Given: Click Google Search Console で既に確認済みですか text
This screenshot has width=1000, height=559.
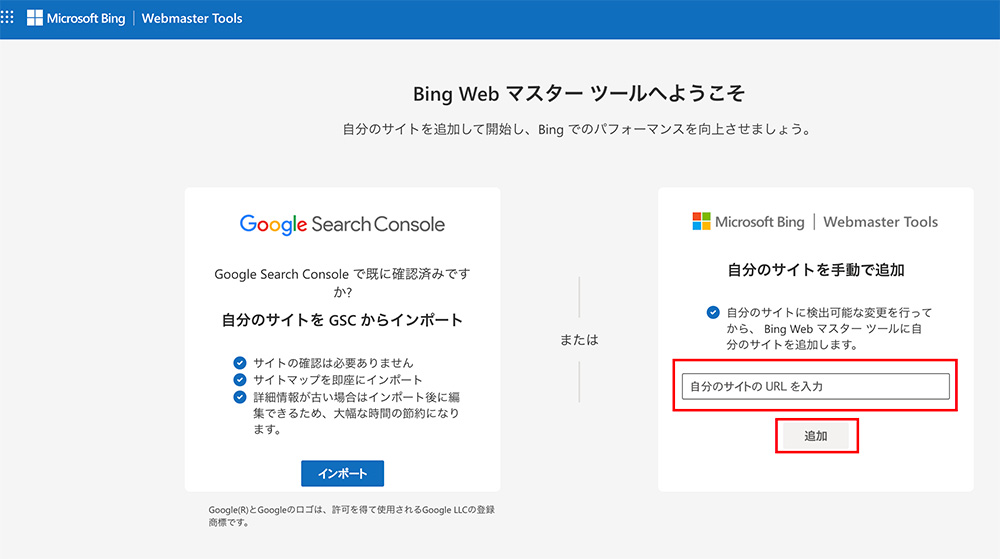Looking at the screenshot, I should click(x=342, y=283).
